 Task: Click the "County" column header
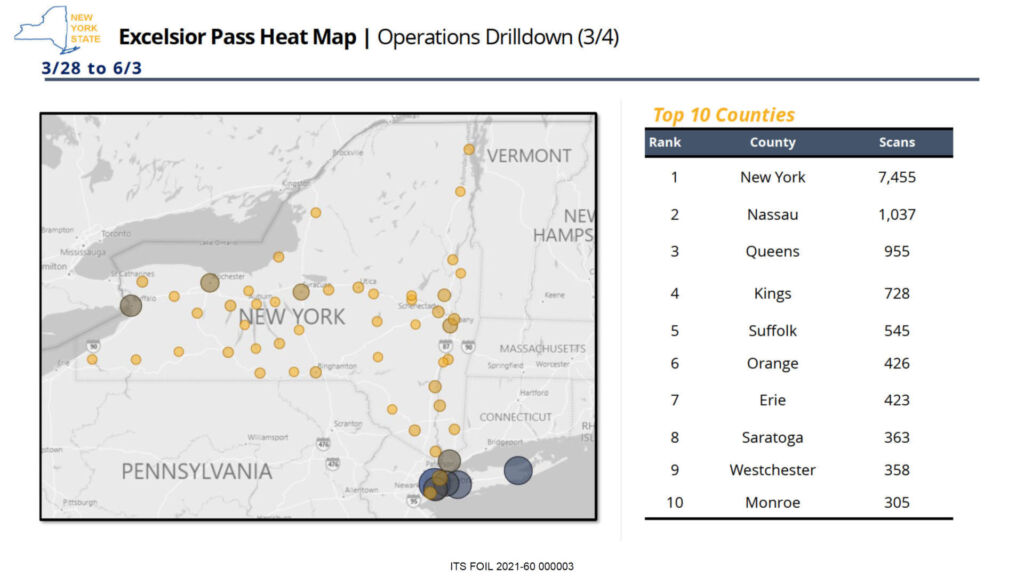point(773,142)
